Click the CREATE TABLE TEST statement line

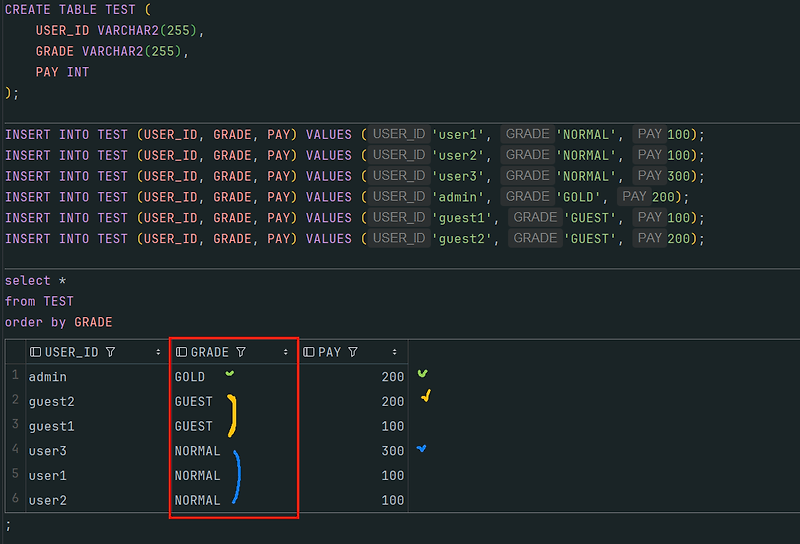[x=78, y=10]
